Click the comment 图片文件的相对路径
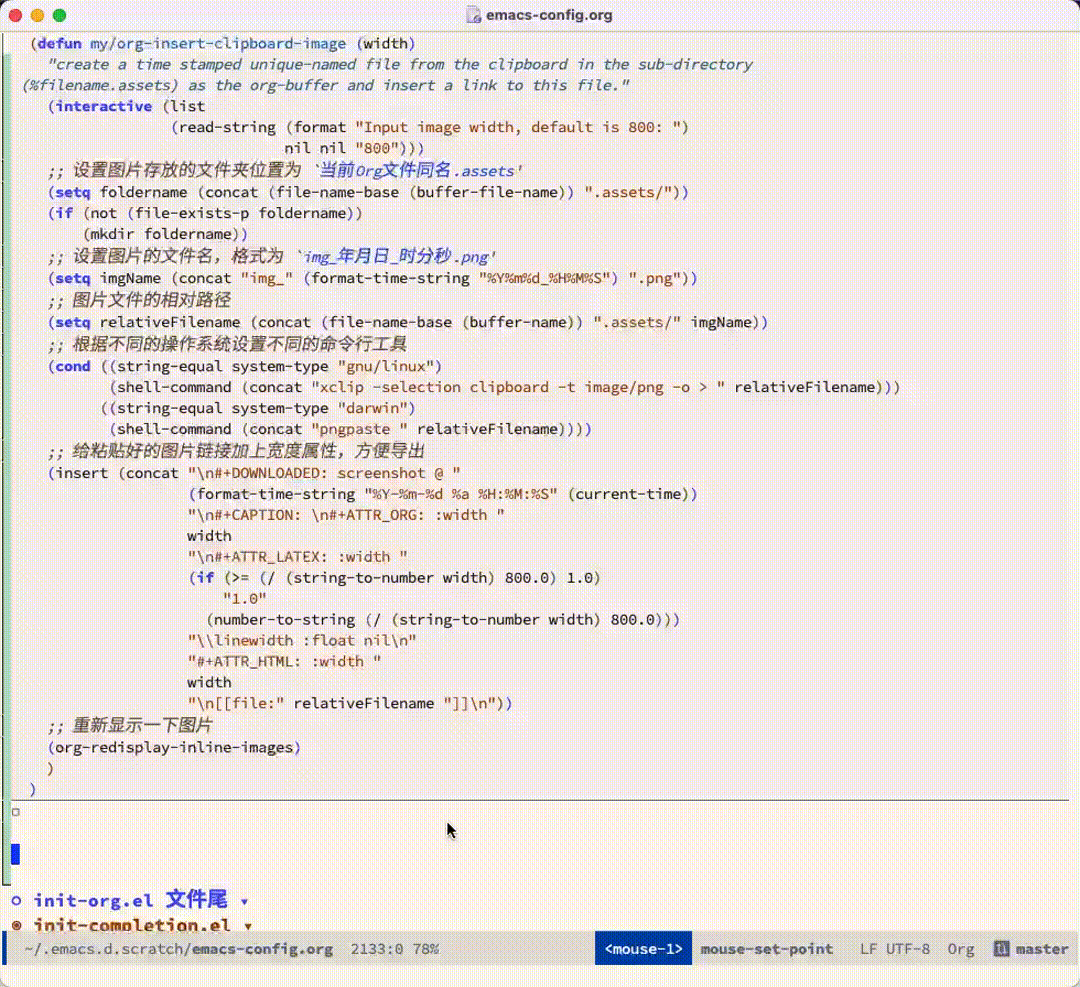This screenshot has width=1080, height=987. (139, 300)
